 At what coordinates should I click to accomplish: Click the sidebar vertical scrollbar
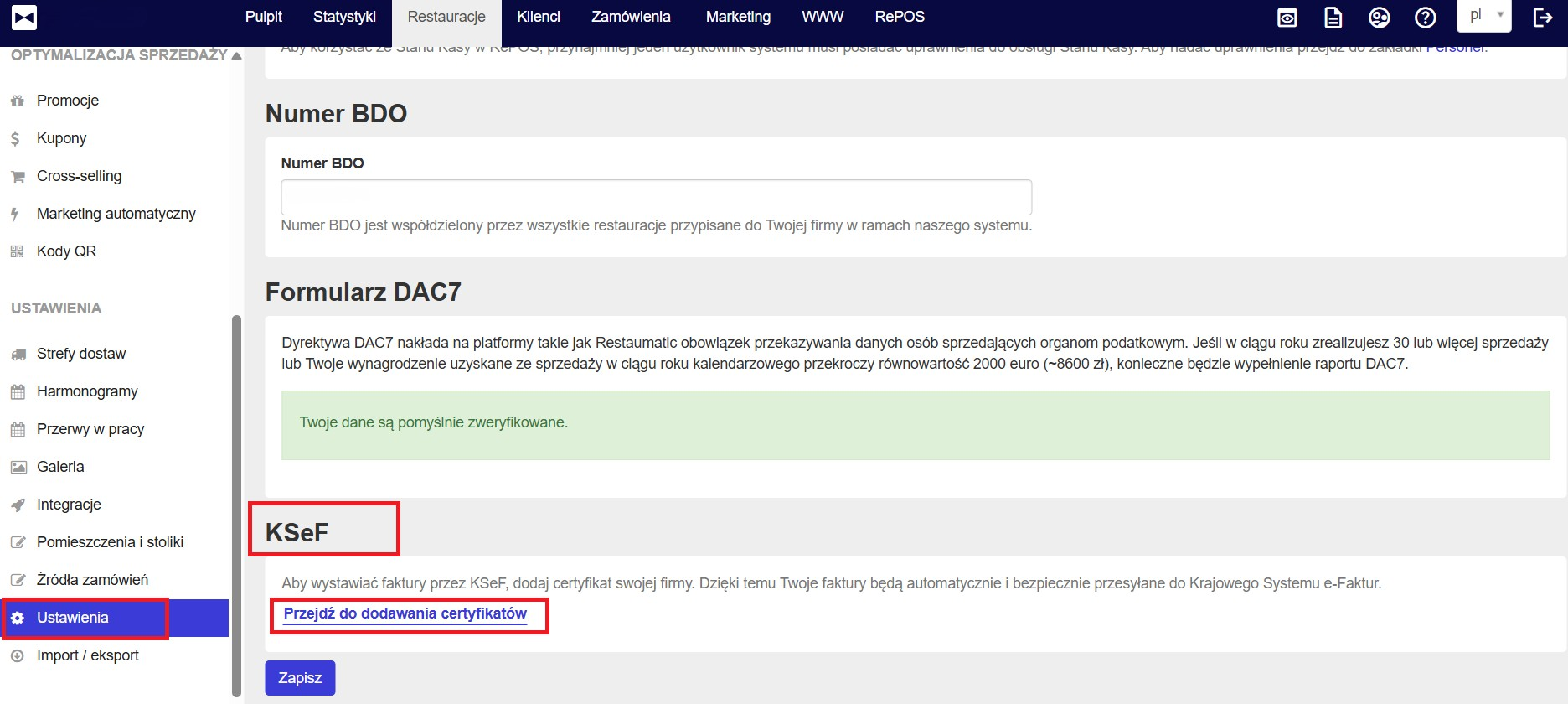click(x=236, y=503)
